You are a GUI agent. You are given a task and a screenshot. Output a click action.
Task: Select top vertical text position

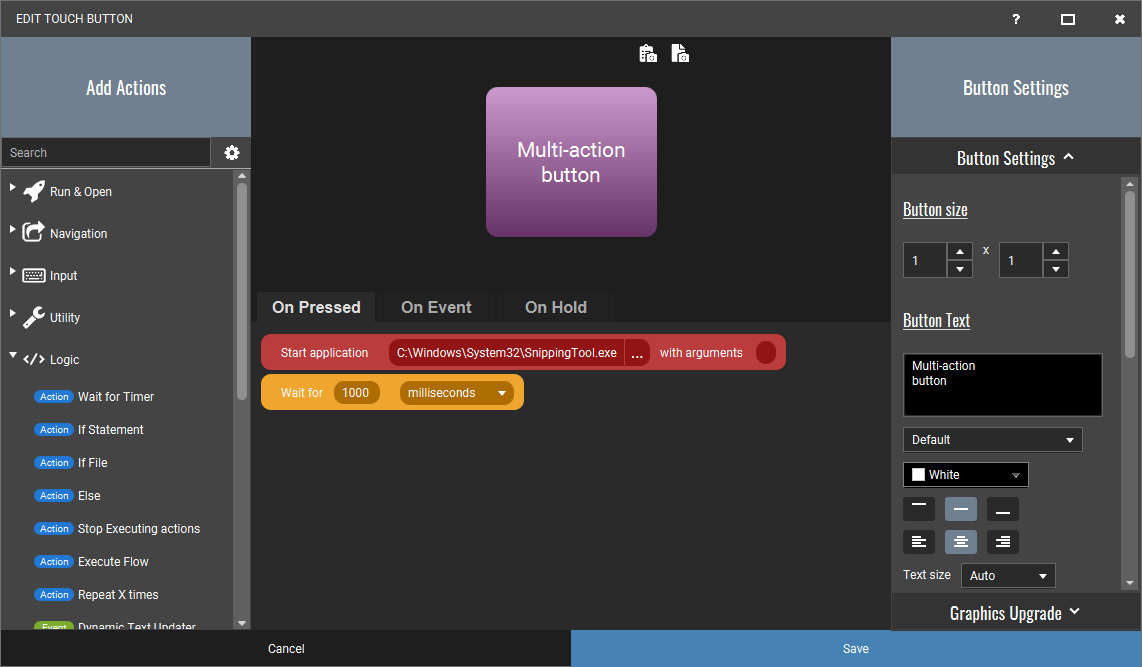click(x=918, y=509)
